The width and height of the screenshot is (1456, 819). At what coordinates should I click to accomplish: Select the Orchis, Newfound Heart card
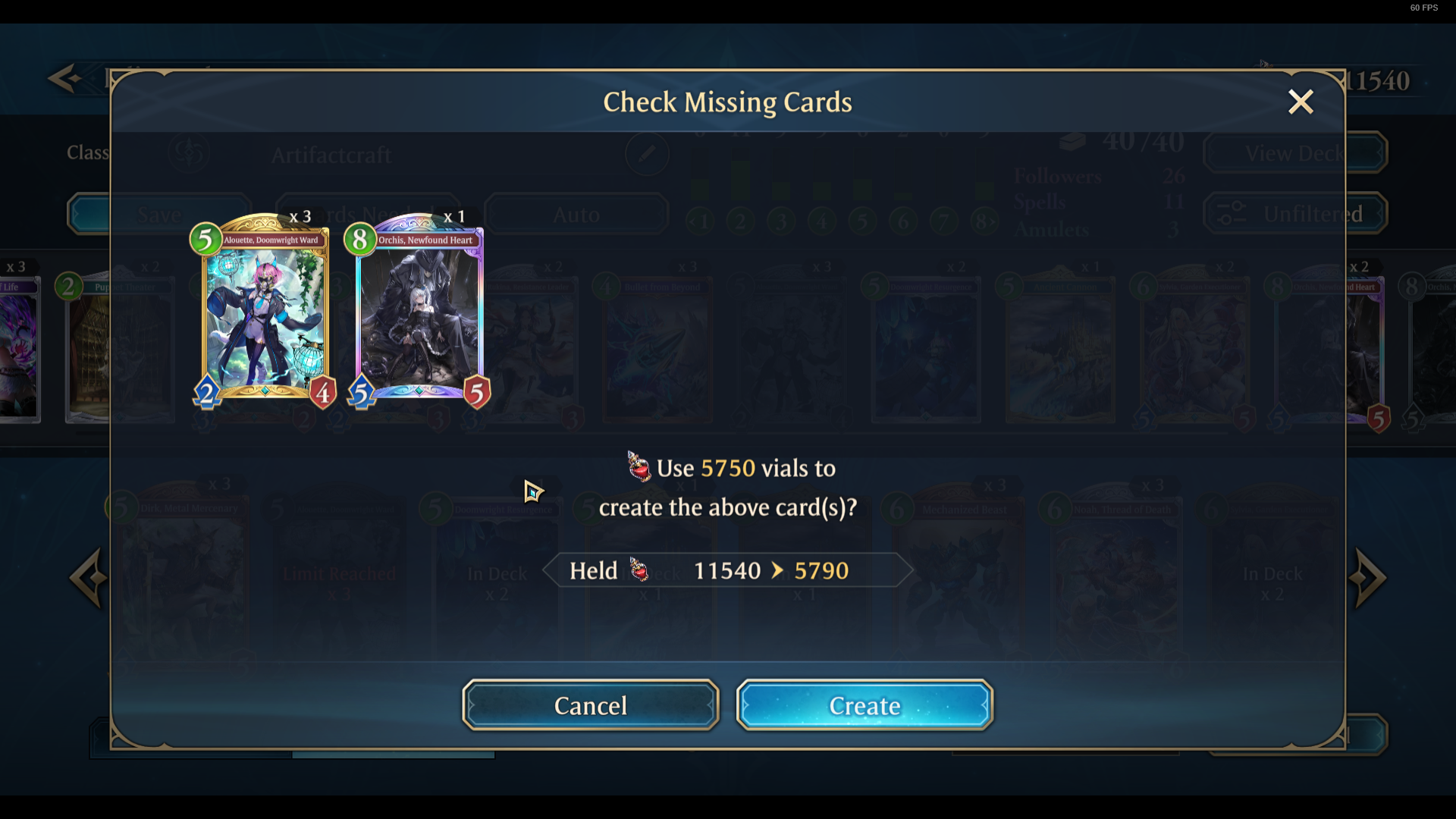pos(419,311)
